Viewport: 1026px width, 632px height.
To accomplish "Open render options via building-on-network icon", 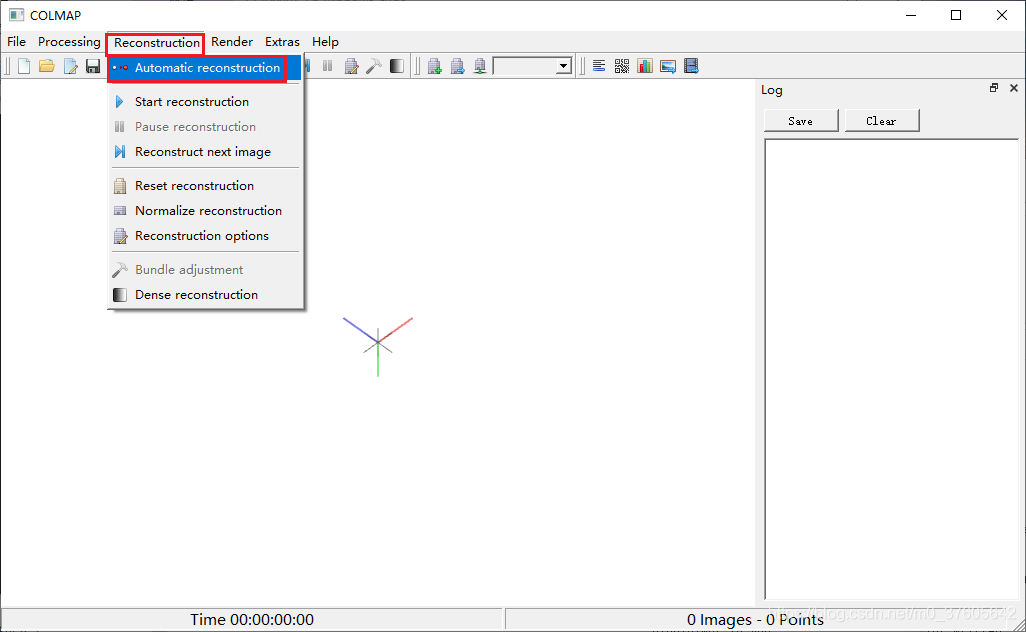I will point(480,66).
